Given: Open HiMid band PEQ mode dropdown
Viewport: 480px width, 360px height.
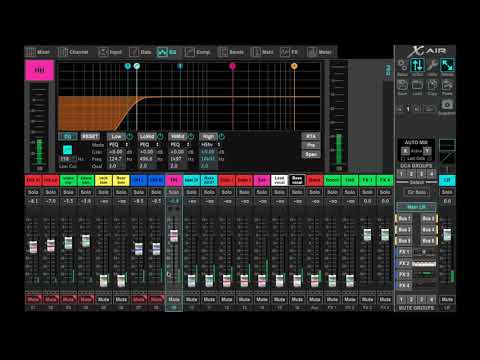Looking at the screenshot, I should tap(180, 145).
